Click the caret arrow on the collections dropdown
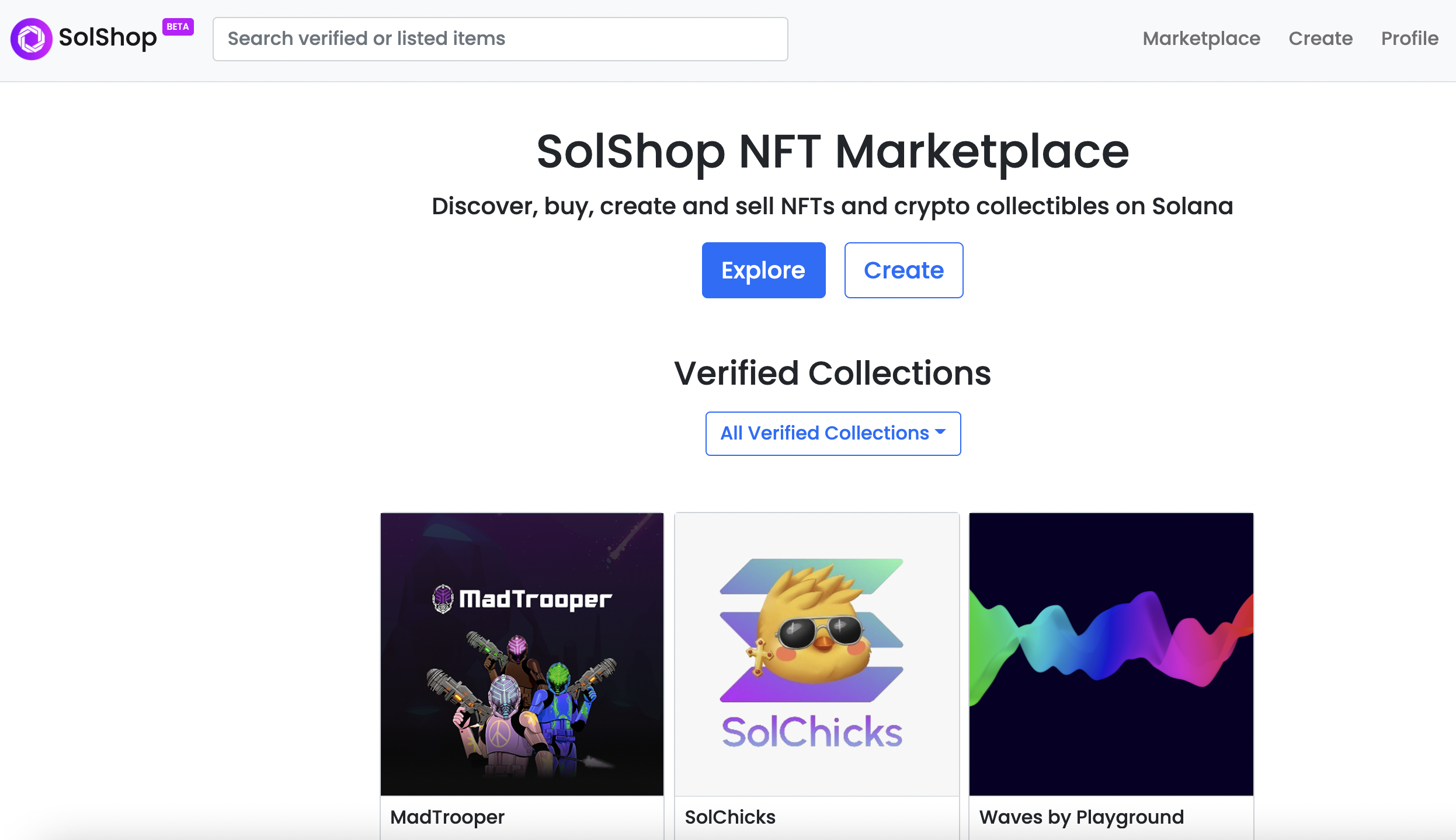 coord(940,433)
